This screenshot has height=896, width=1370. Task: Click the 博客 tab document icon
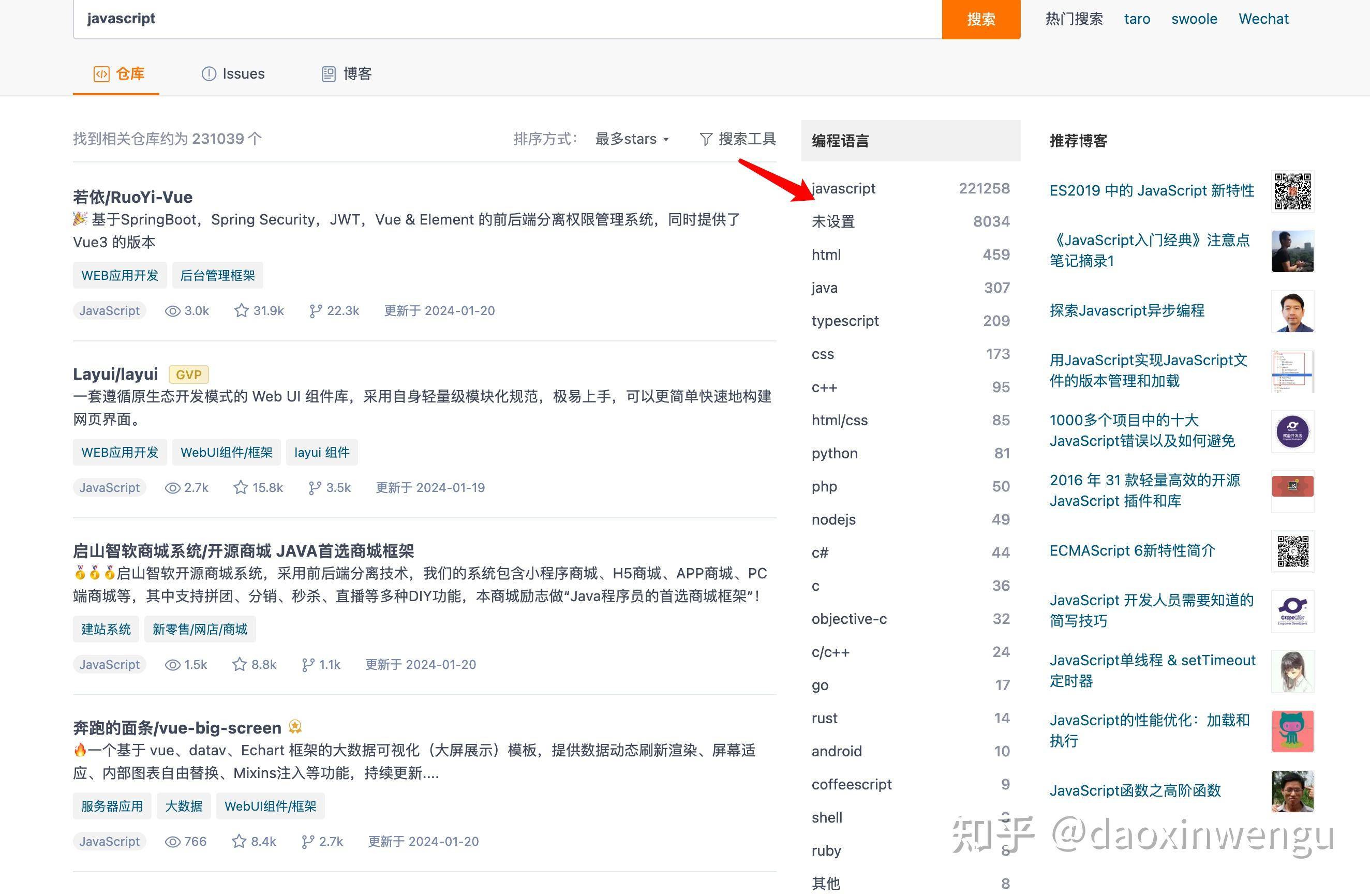tap(328, 73)
